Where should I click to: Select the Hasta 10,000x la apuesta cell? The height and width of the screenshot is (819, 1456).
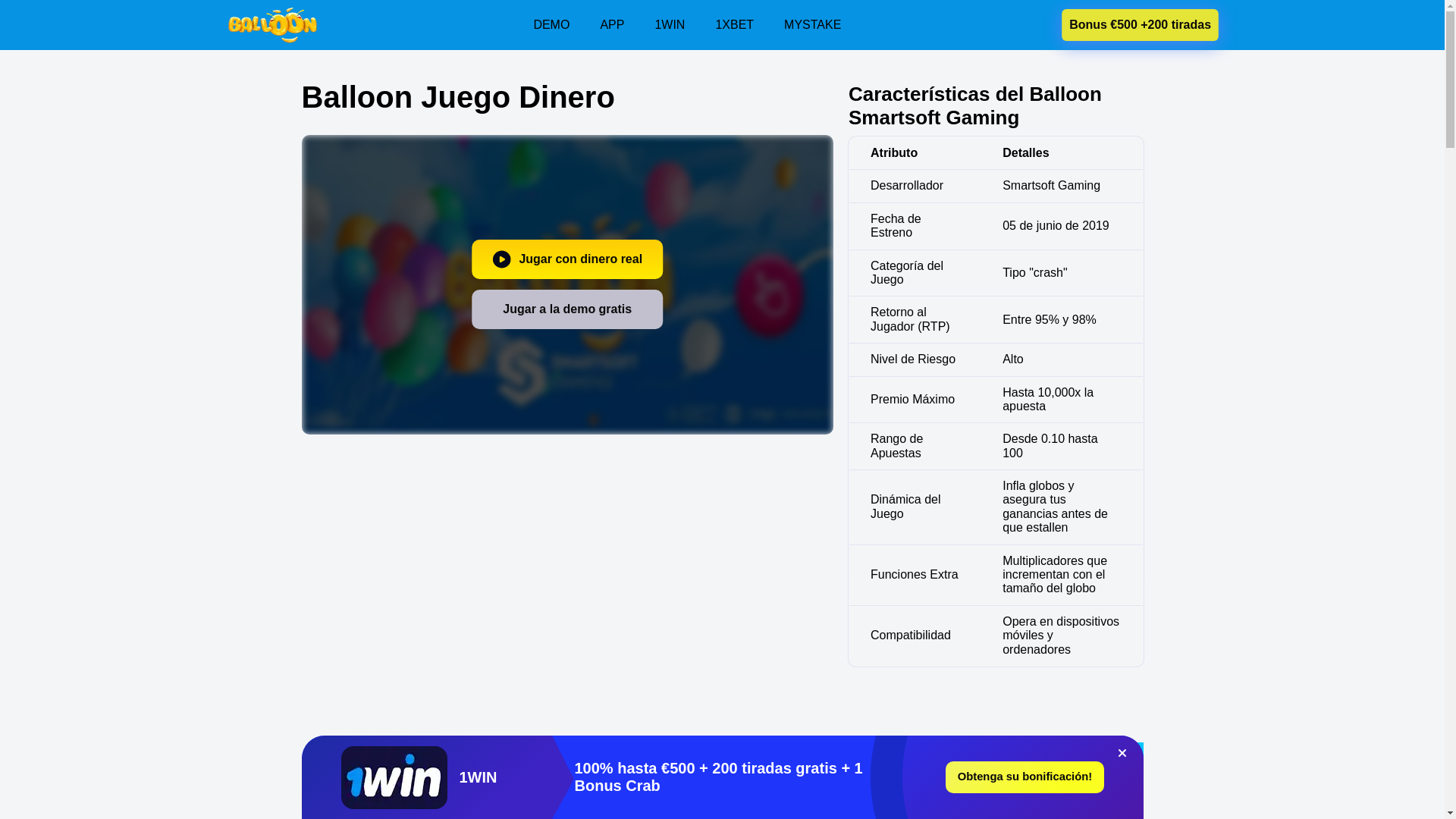click(x=1060, y=400)
